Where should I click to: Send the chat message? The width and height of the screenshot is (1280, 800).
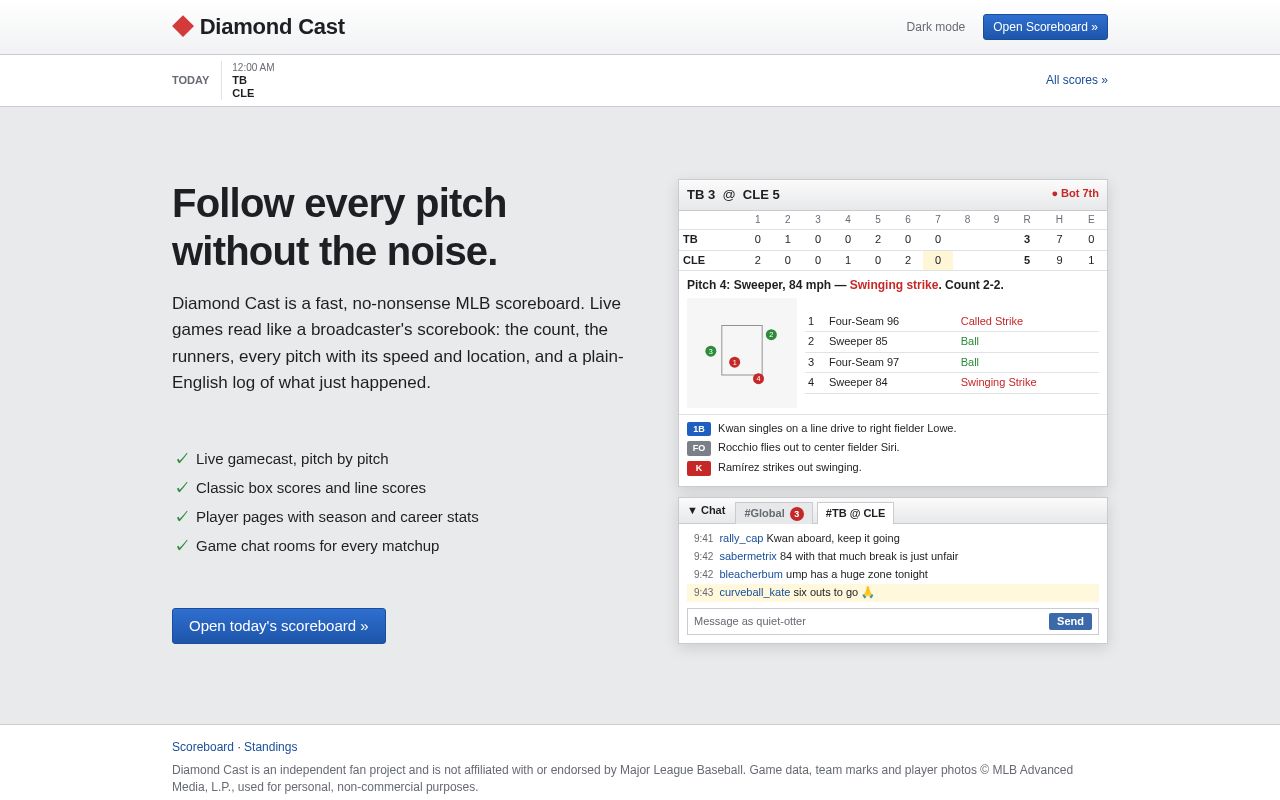tap(1070, 621)
